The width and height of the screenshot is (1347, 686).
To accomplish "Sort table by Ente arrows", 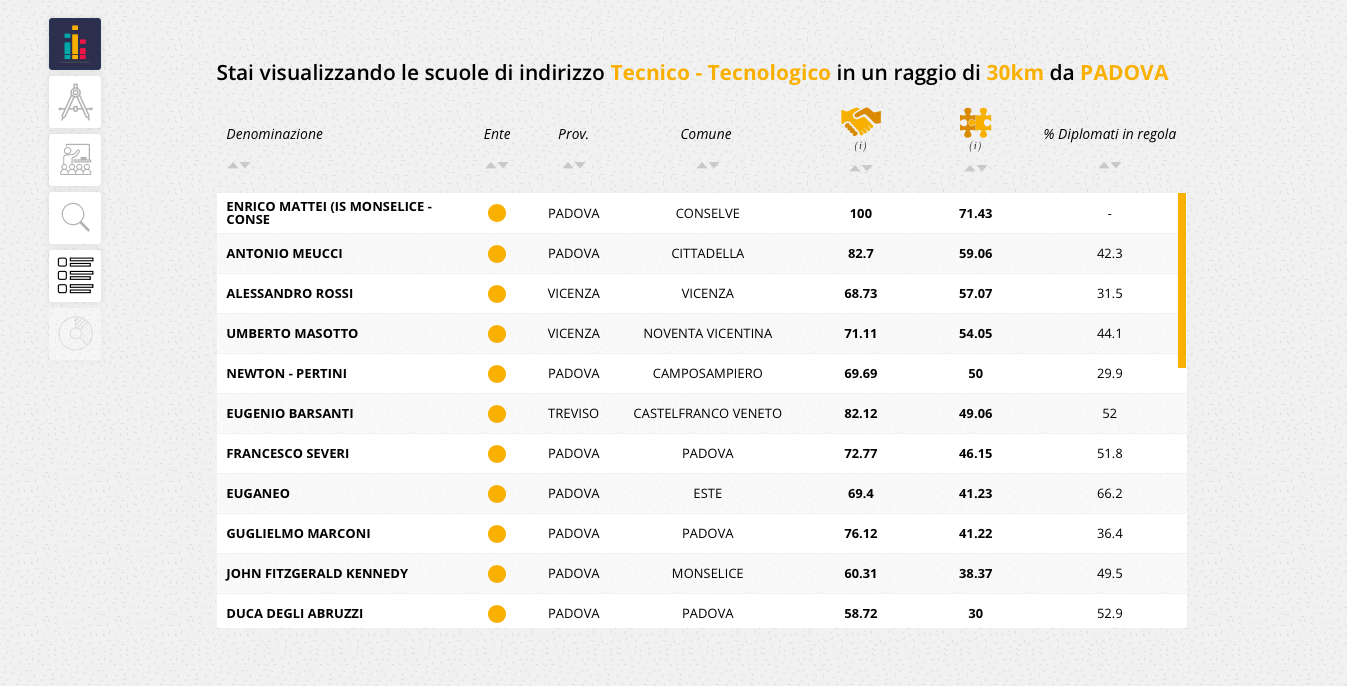I will 497,165.
